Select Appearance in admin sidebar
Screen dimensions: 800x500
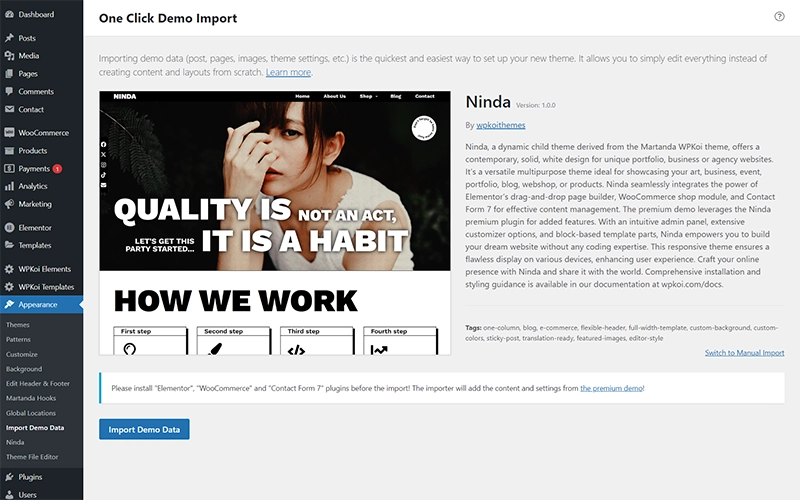(41, 305)
